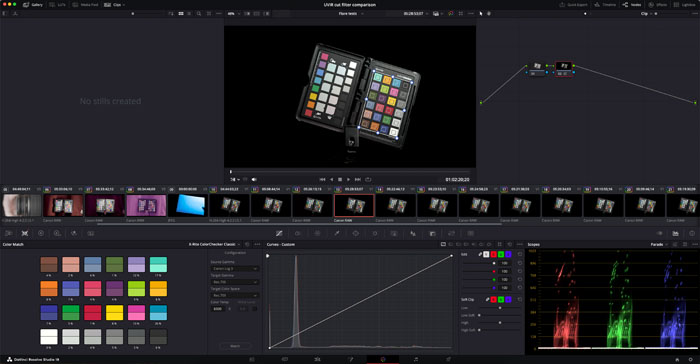Jump to last frame in viewer transport
This screenshot has height=364, width=700.
(x=358, y=179)
